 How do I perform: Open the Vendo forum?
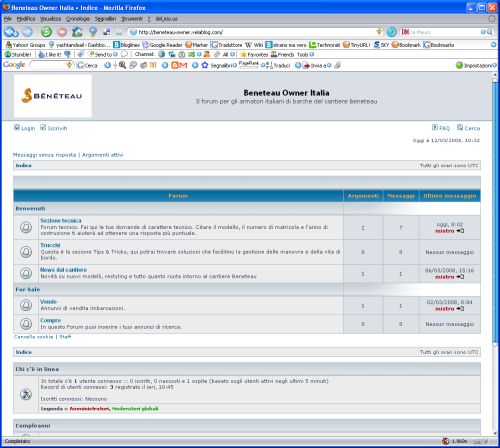click(x=48, y=302)
